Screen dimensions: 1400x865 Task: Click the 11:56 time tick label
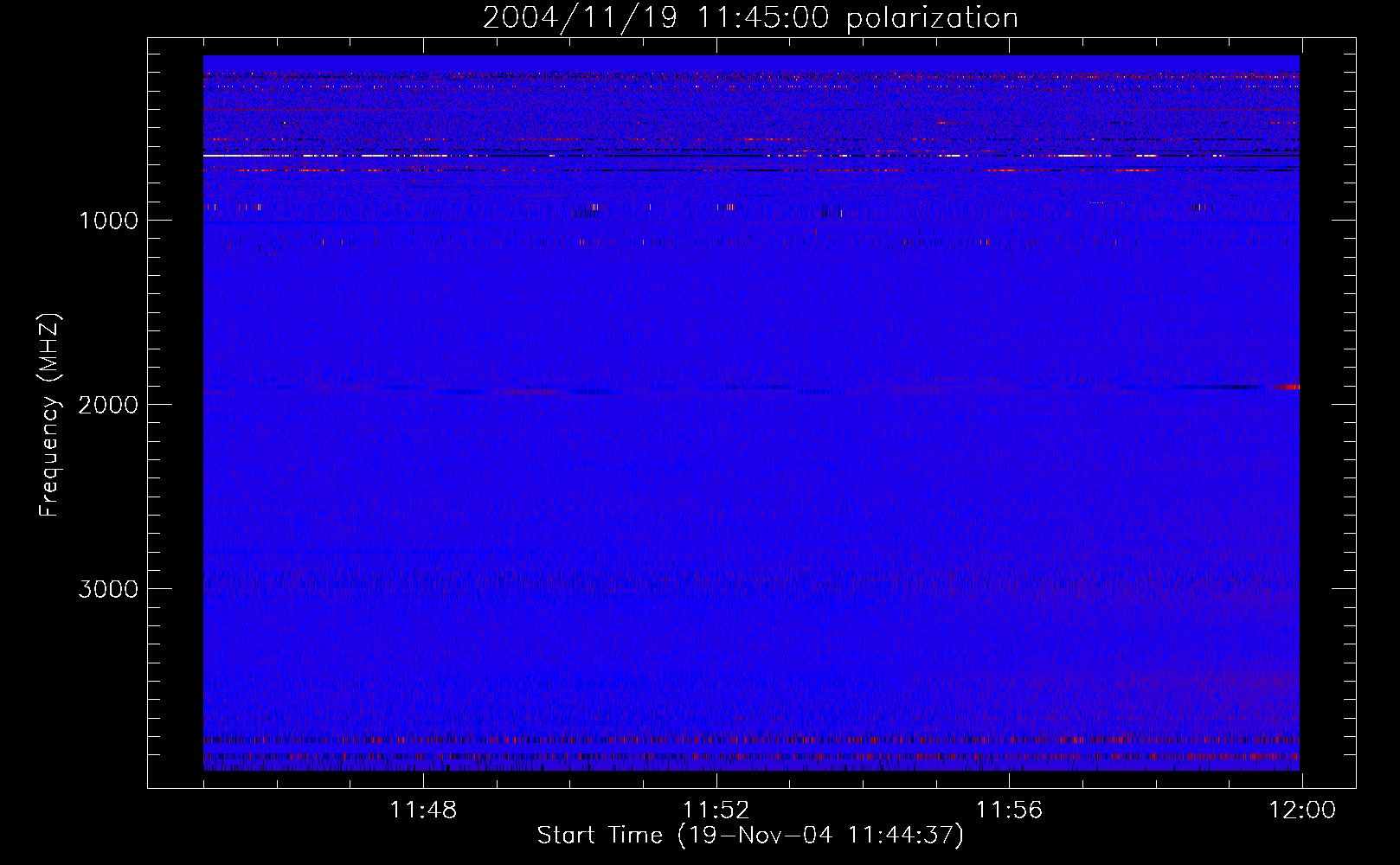[x=1009, y=811]
